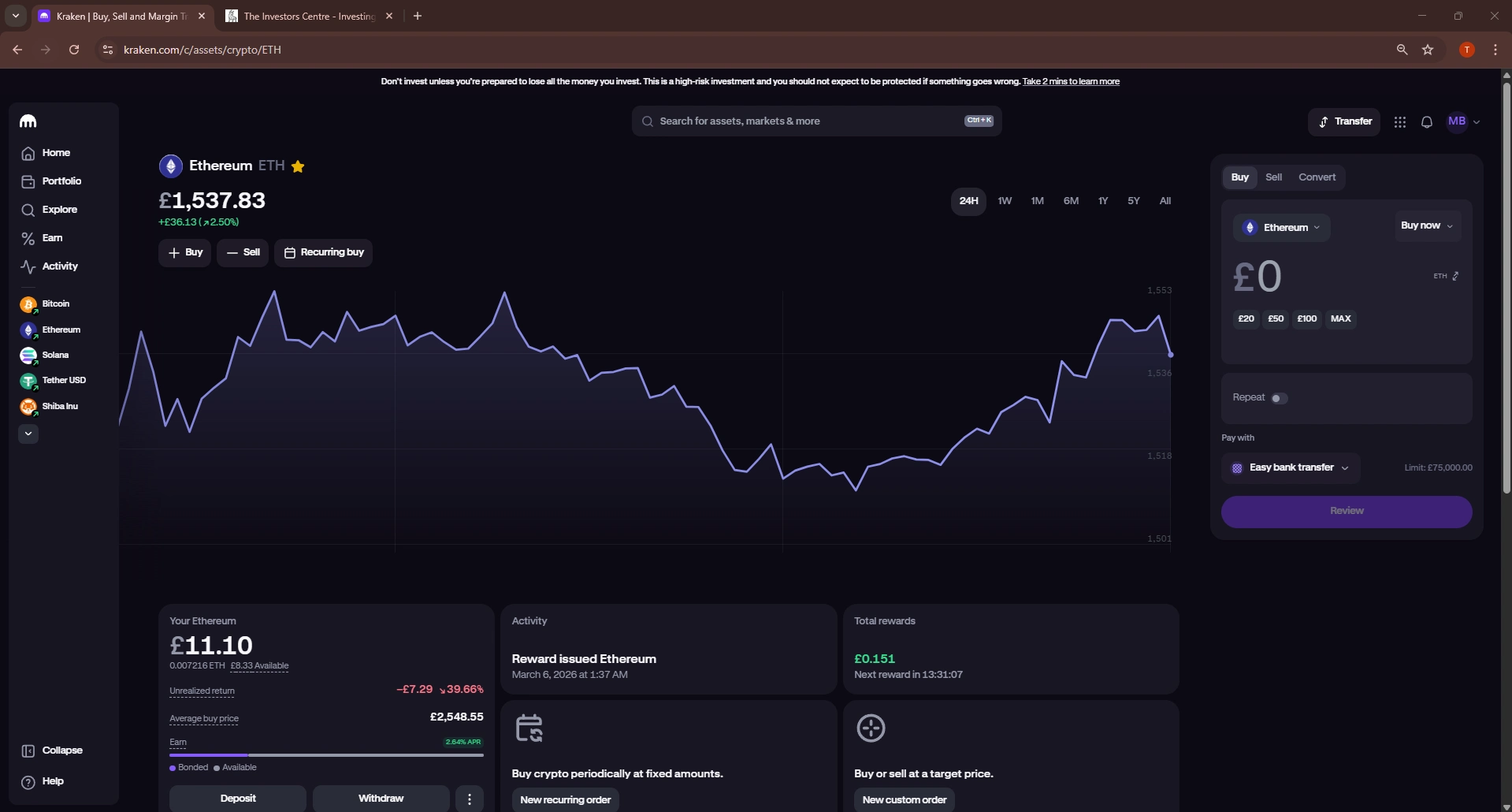Click the Recurring buy button

coord(323,252)
